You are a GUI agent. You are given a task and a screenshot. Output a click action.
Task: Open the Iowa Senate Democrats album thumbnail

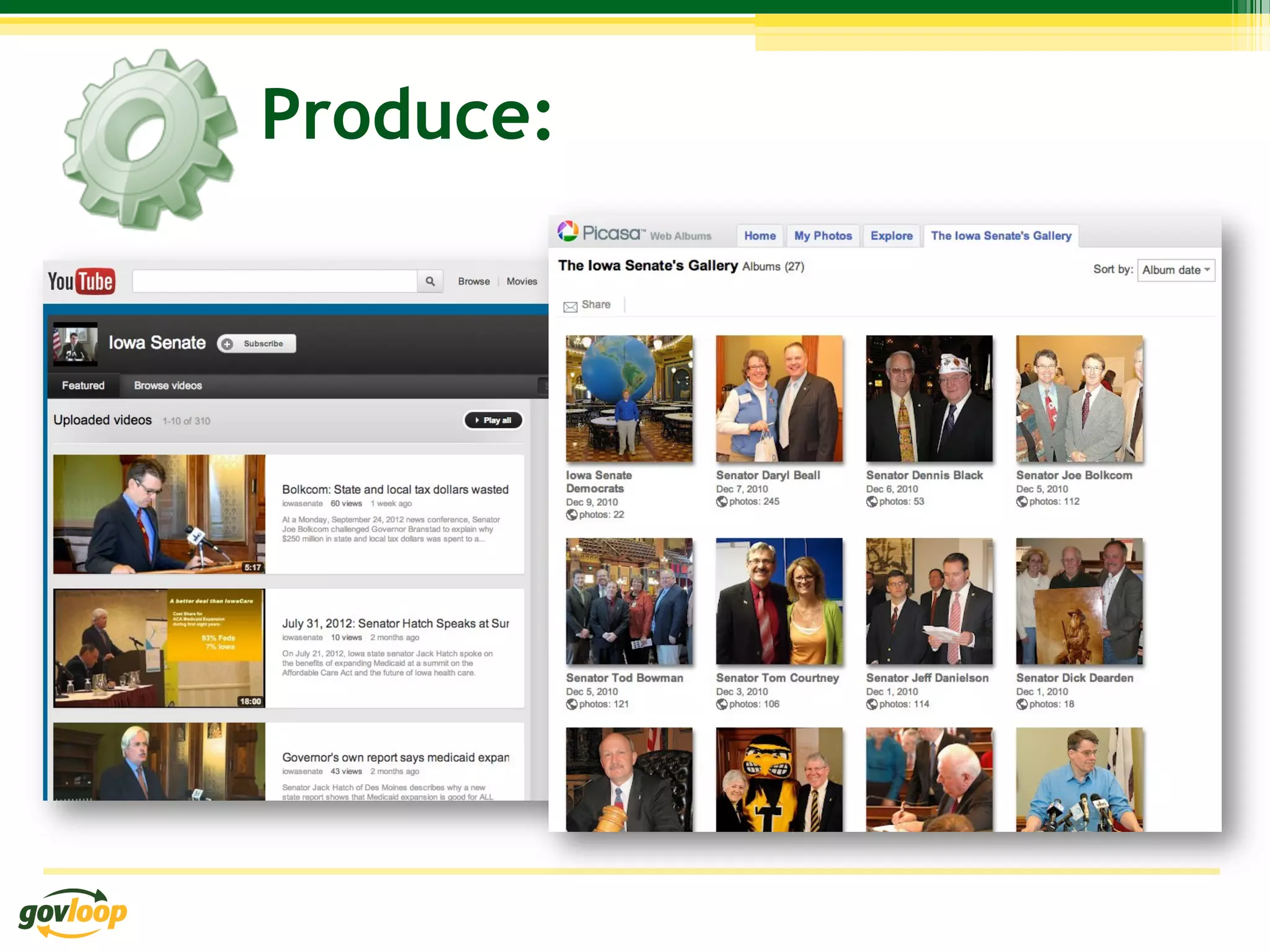629,399
